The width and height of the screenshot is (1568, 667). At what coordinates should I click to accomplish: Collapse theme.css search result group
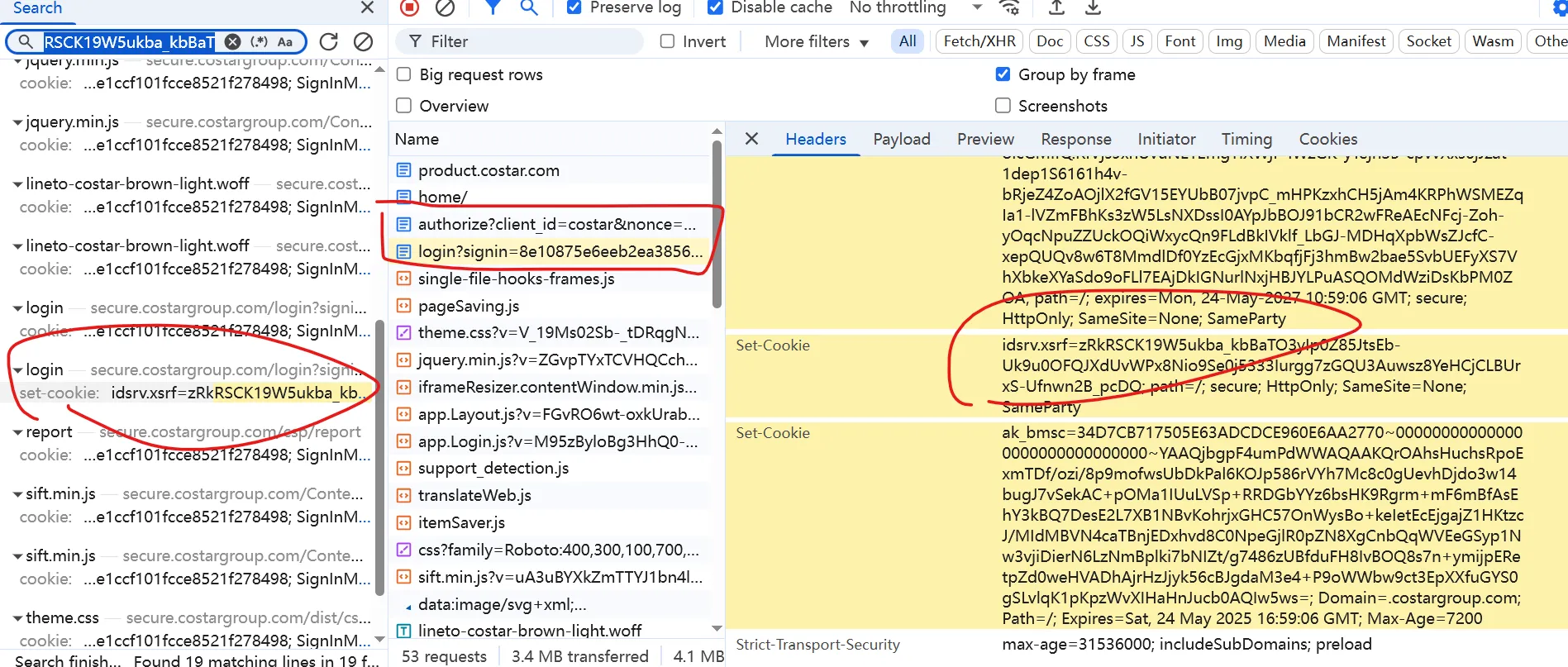click(18, 618)
